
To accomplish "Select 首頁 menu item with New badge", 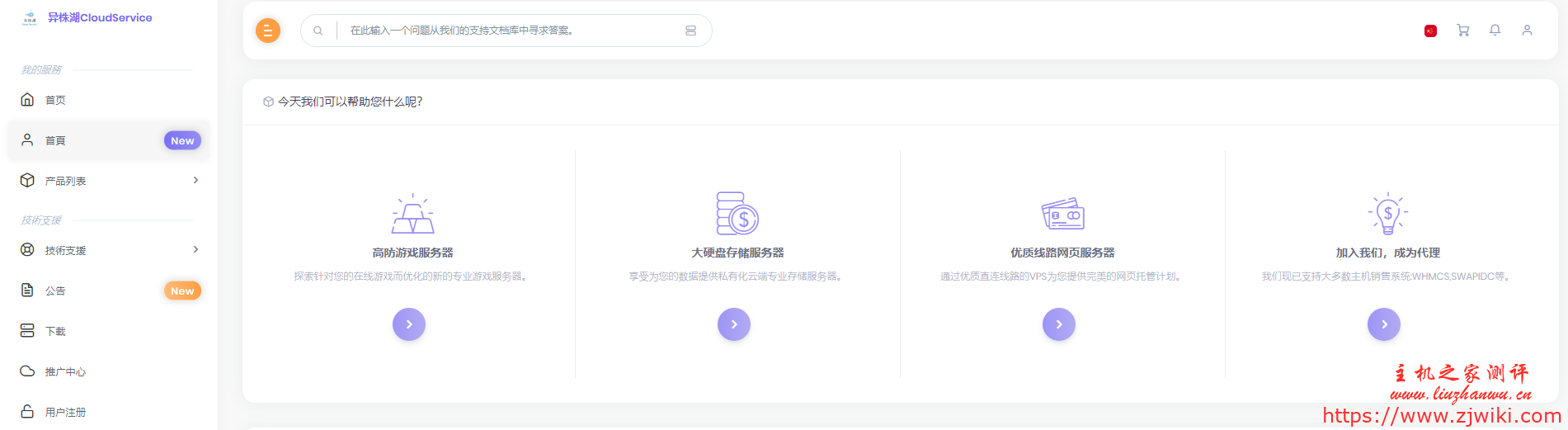I will [x=55, y=140].
